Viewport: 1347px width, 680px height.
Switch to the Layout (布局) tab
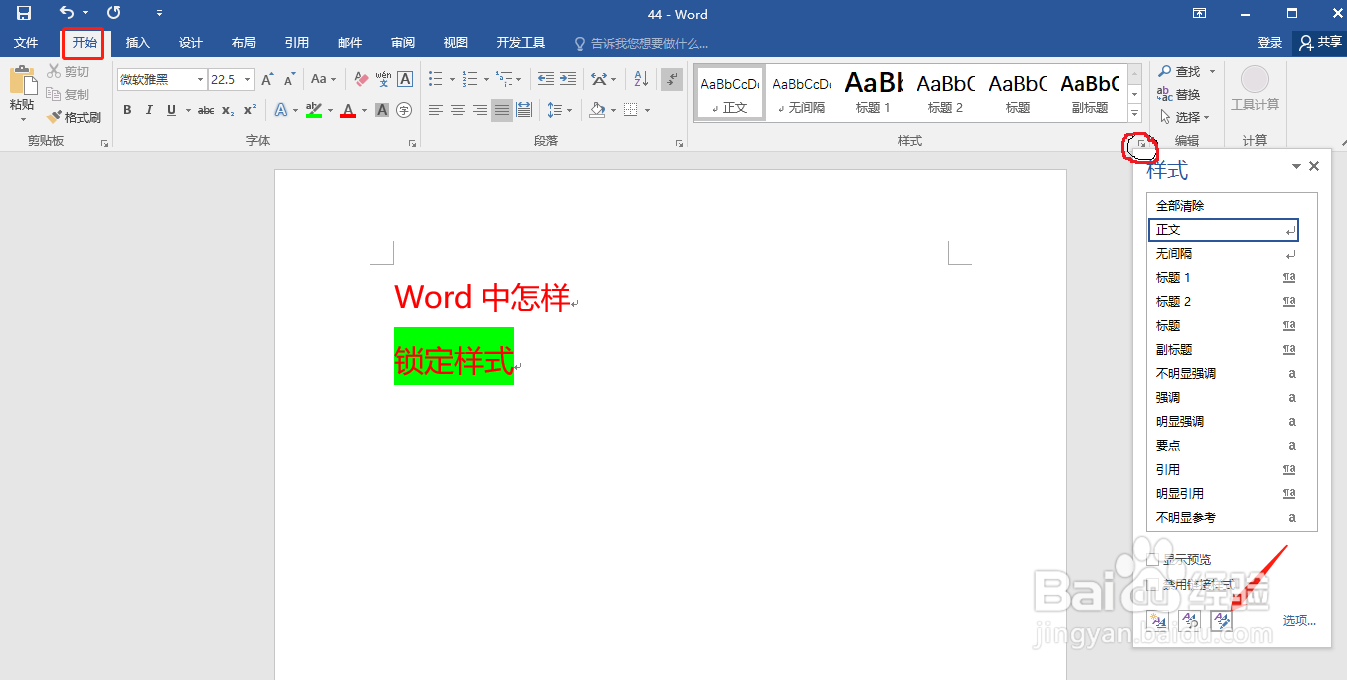pos(243,43)
